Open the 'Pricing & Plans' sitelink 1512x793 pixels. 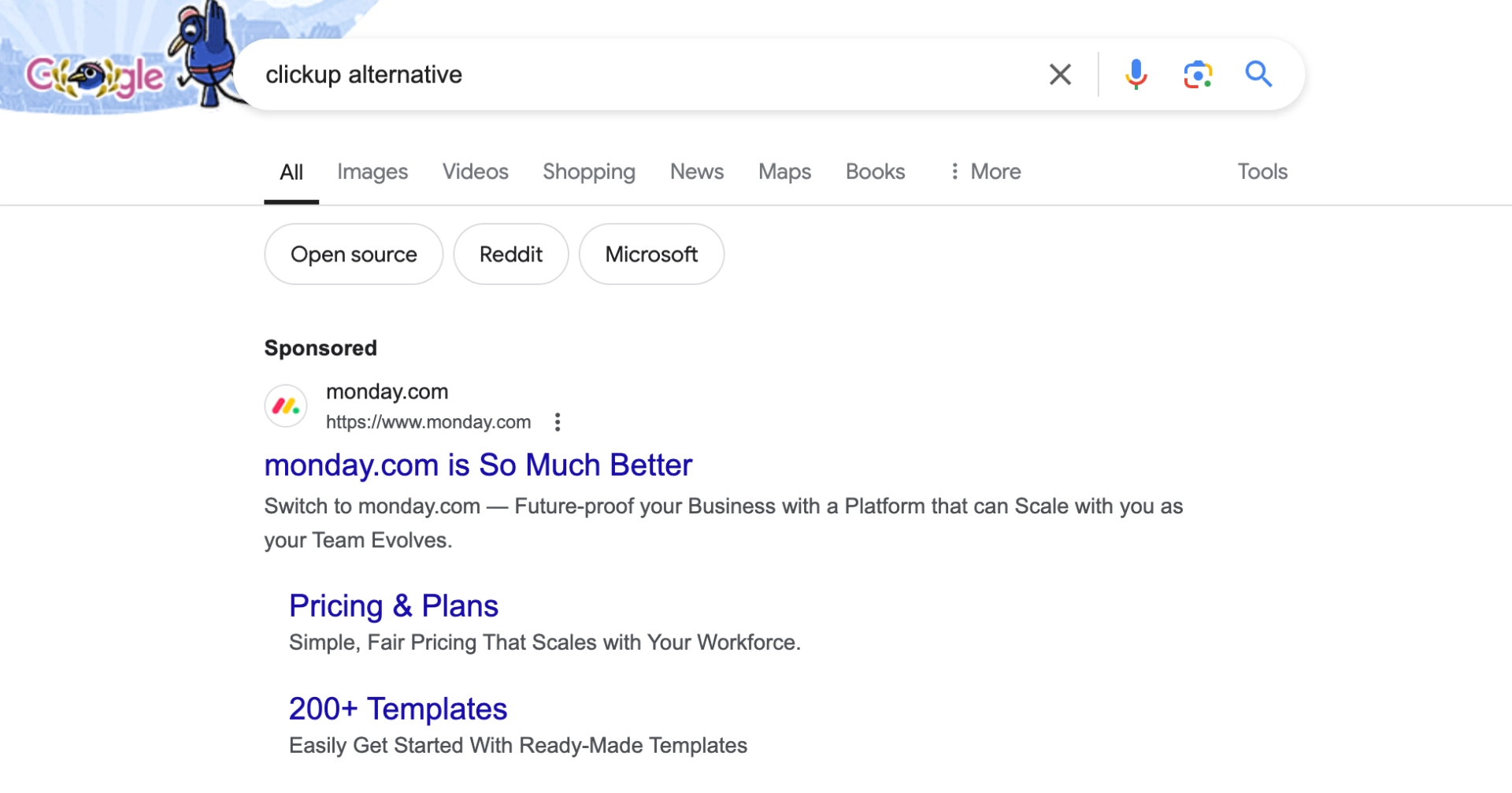394,606
